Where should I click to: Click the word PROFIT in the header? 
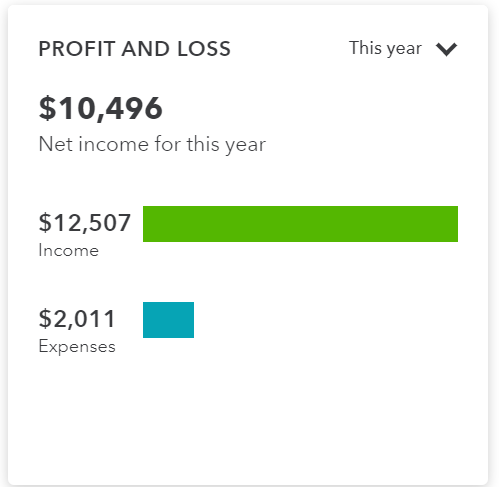coord(77,49)
